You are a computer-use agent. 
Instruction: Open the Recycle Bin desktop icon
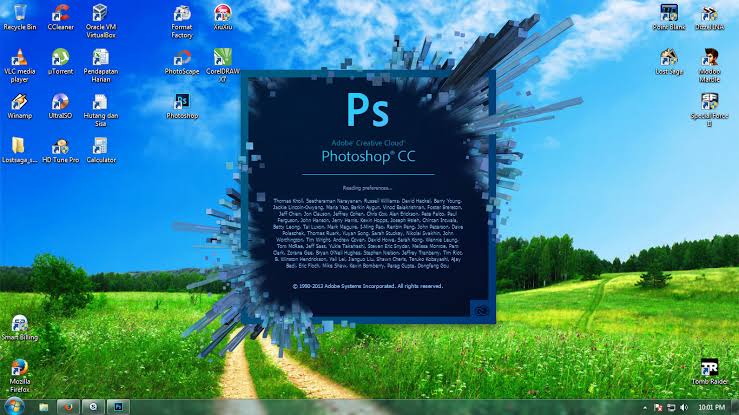coord(20,17)
